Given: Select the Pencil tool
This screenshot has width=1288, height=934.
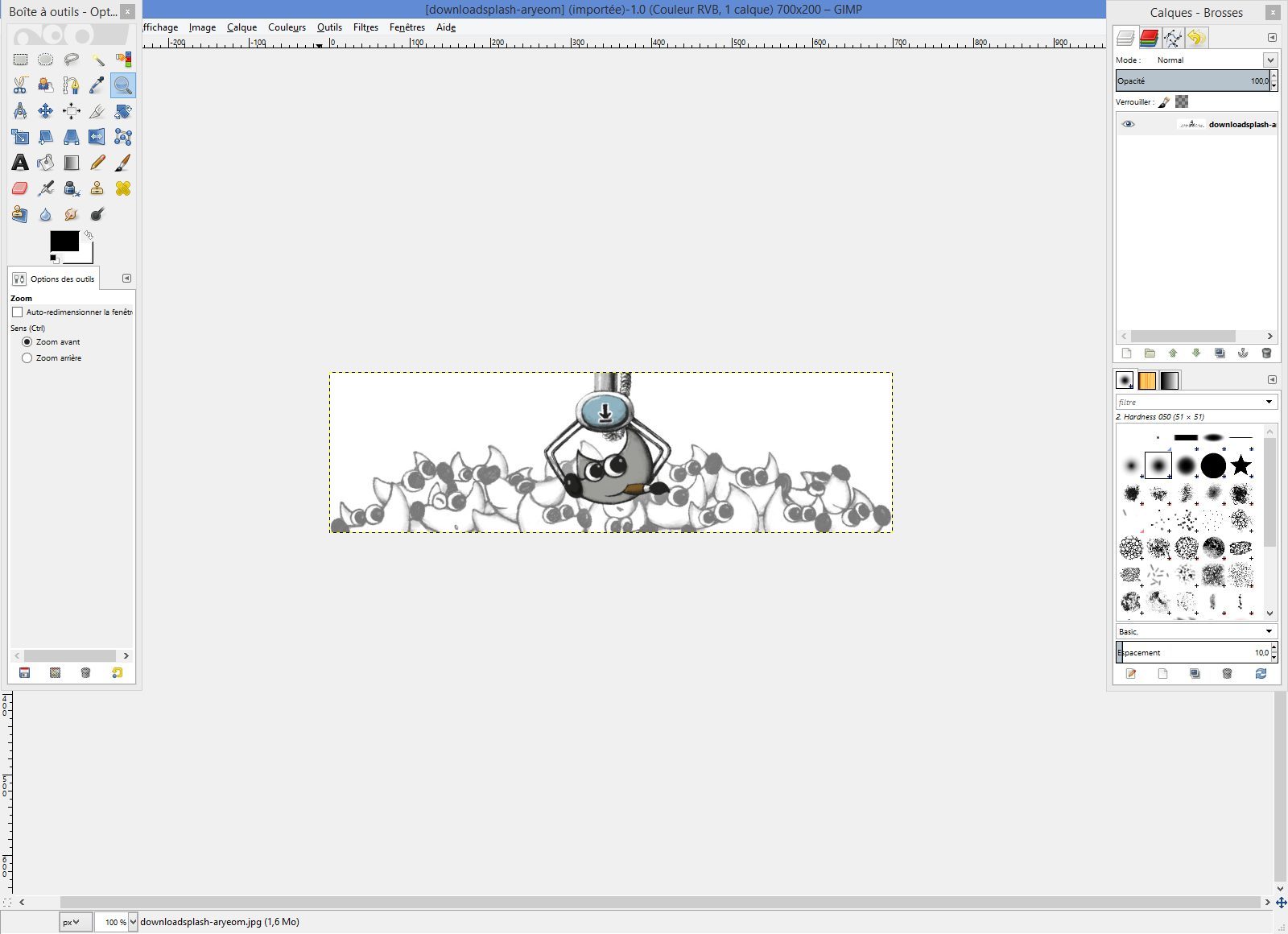Looking at the screenshot, I should [97, 163].
